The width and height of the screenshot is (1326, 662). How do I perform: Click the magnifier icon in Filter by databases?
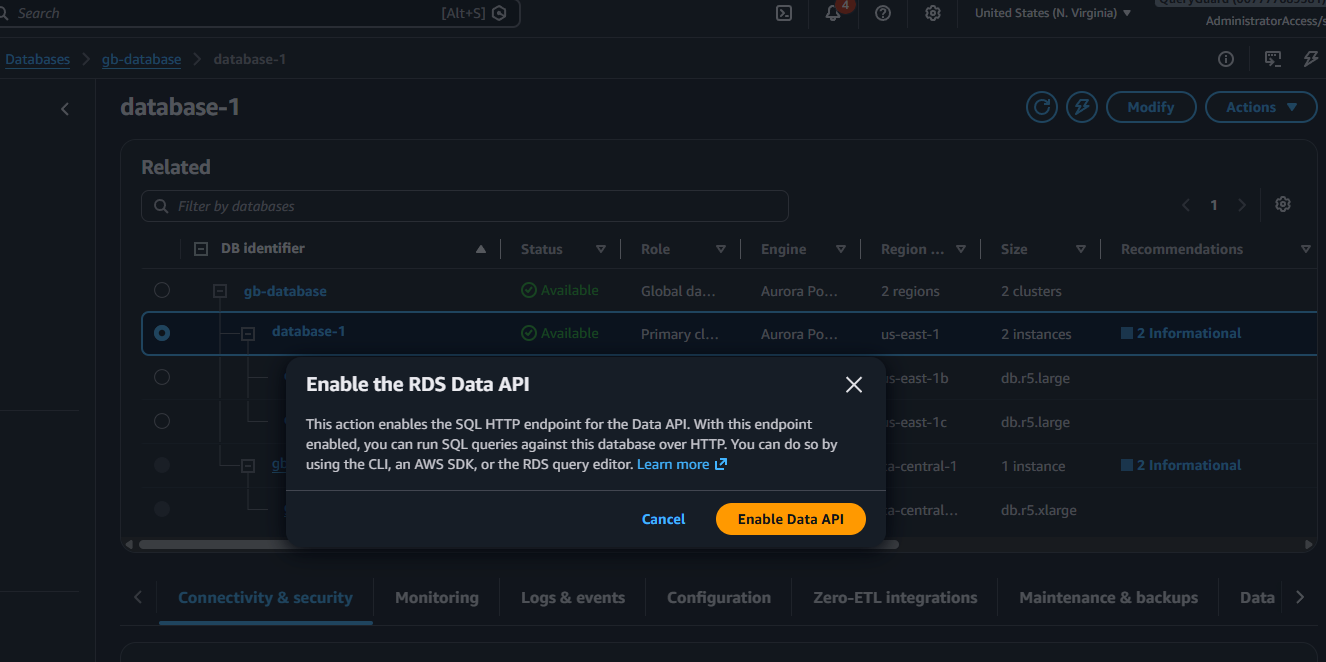pos(161,206)
